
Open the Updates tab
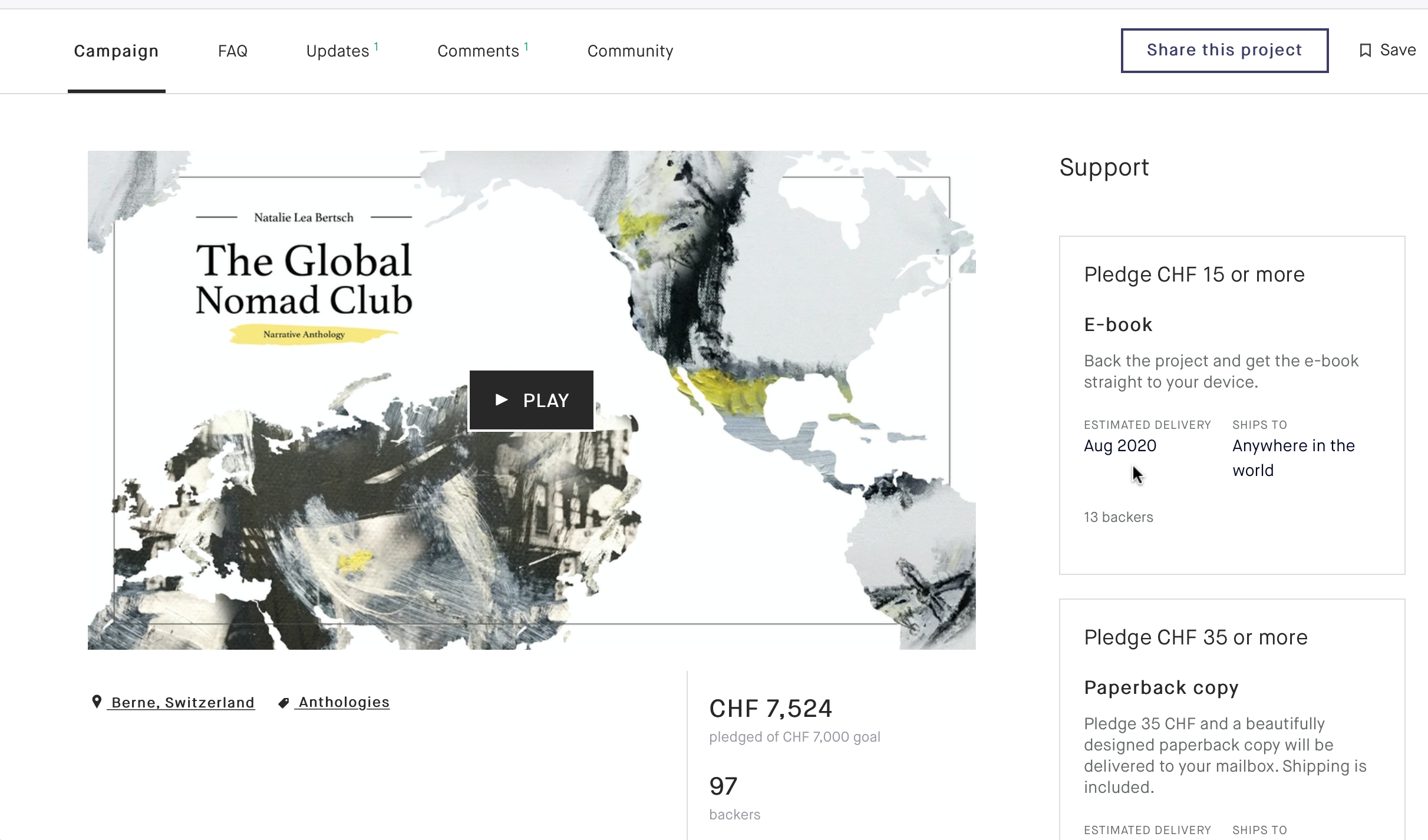click(x=338, y=51)
